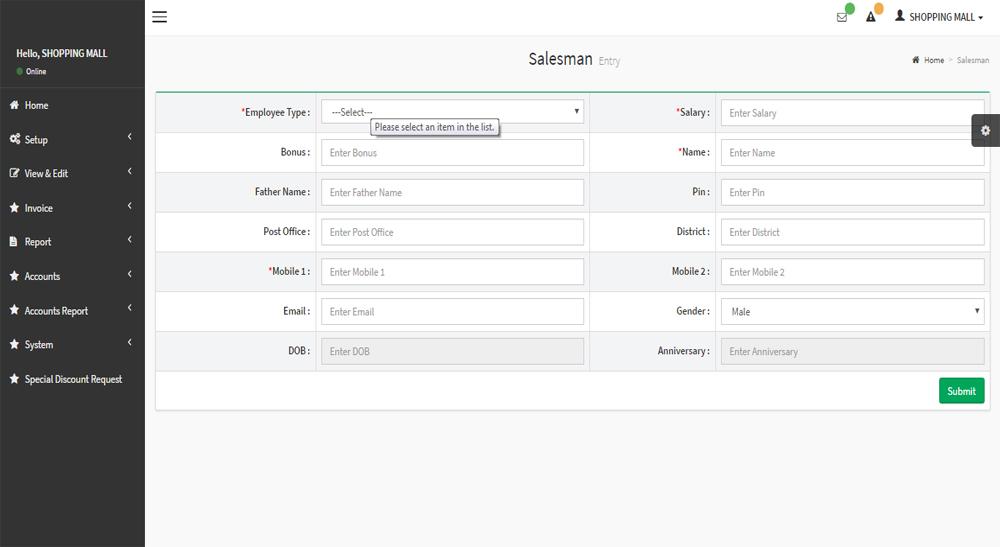This screenshot has height=547, width=1000.
Task: Focus the Enter Salary field
Action: (853, 113)
